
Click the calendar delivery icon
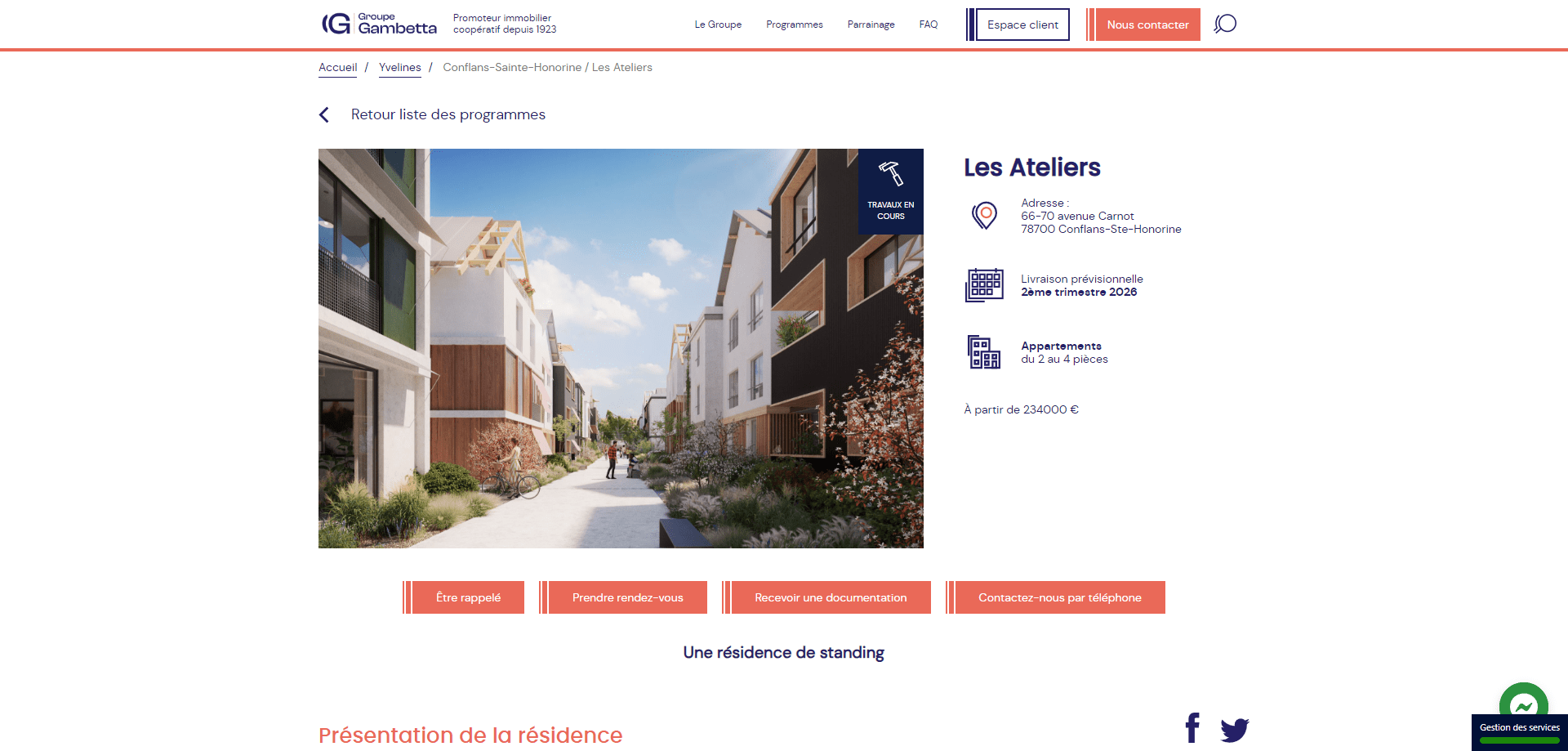(x=984, y=285)
